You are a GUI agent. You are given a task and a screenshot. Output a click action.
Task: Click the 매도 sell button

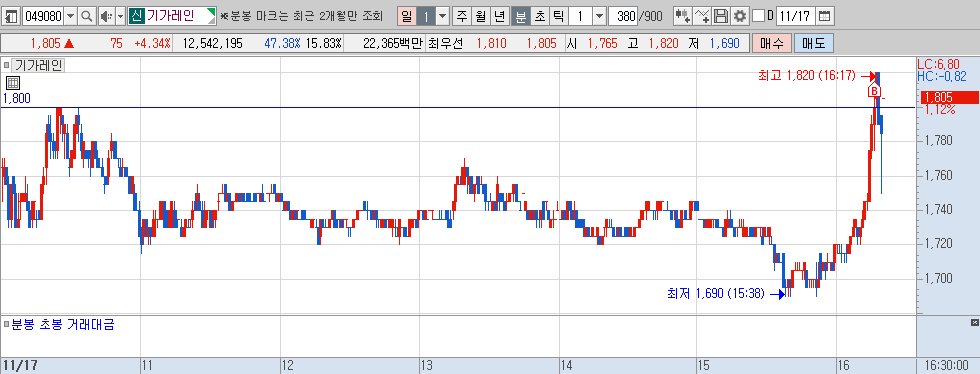pos(813,44)
